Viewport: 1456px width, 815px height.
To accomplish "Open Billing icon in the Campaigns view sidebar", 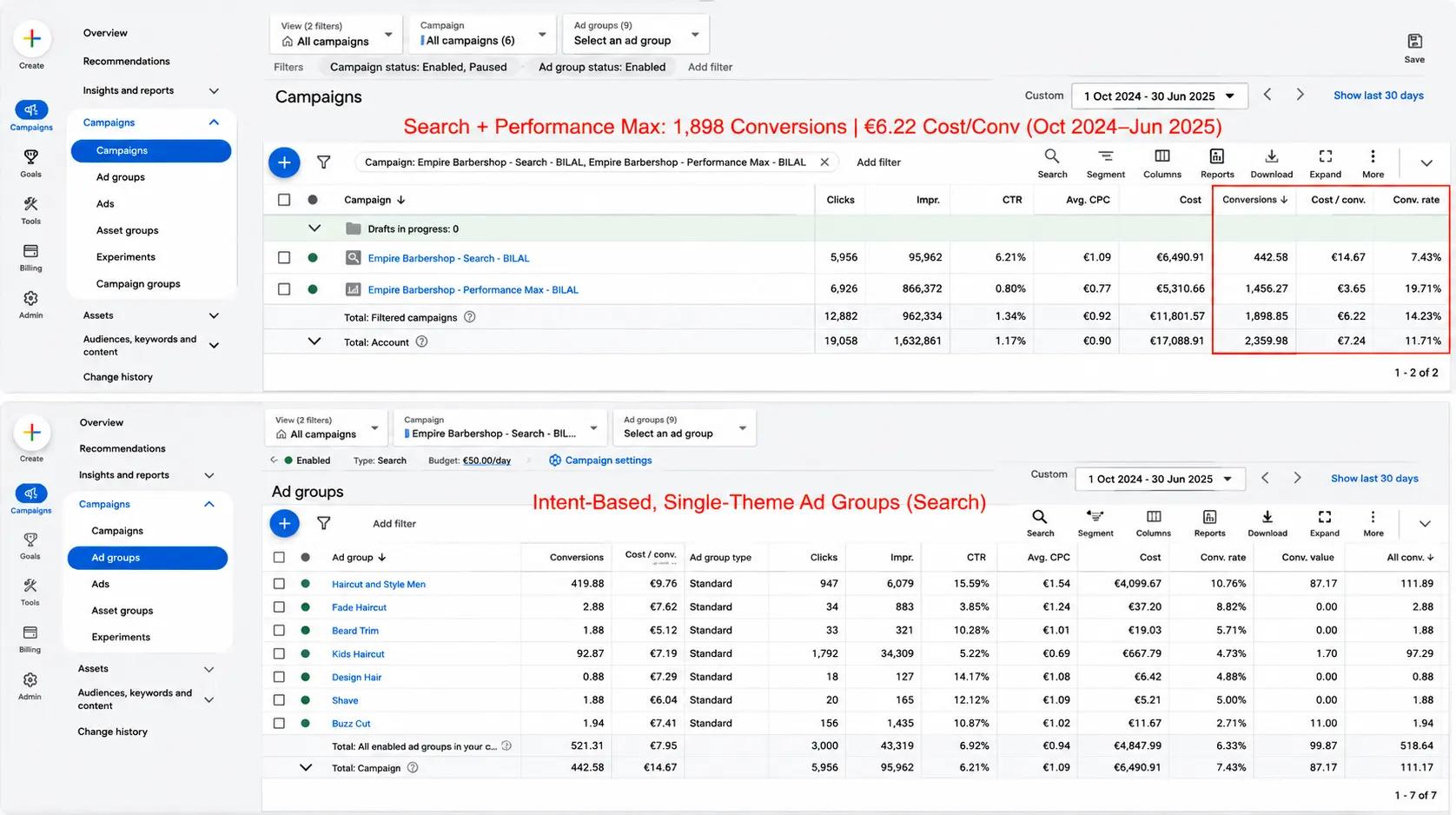I will [31, 250].
